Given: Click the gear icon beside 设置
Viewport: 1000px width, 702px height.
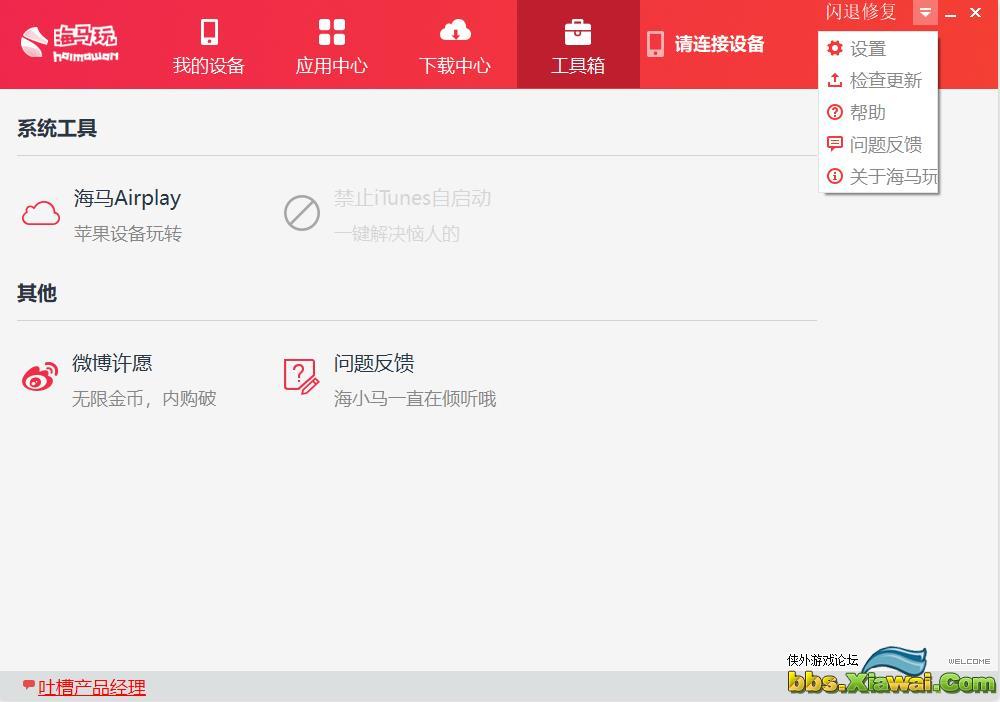Looking at the screenshot, I should [835, 48].
